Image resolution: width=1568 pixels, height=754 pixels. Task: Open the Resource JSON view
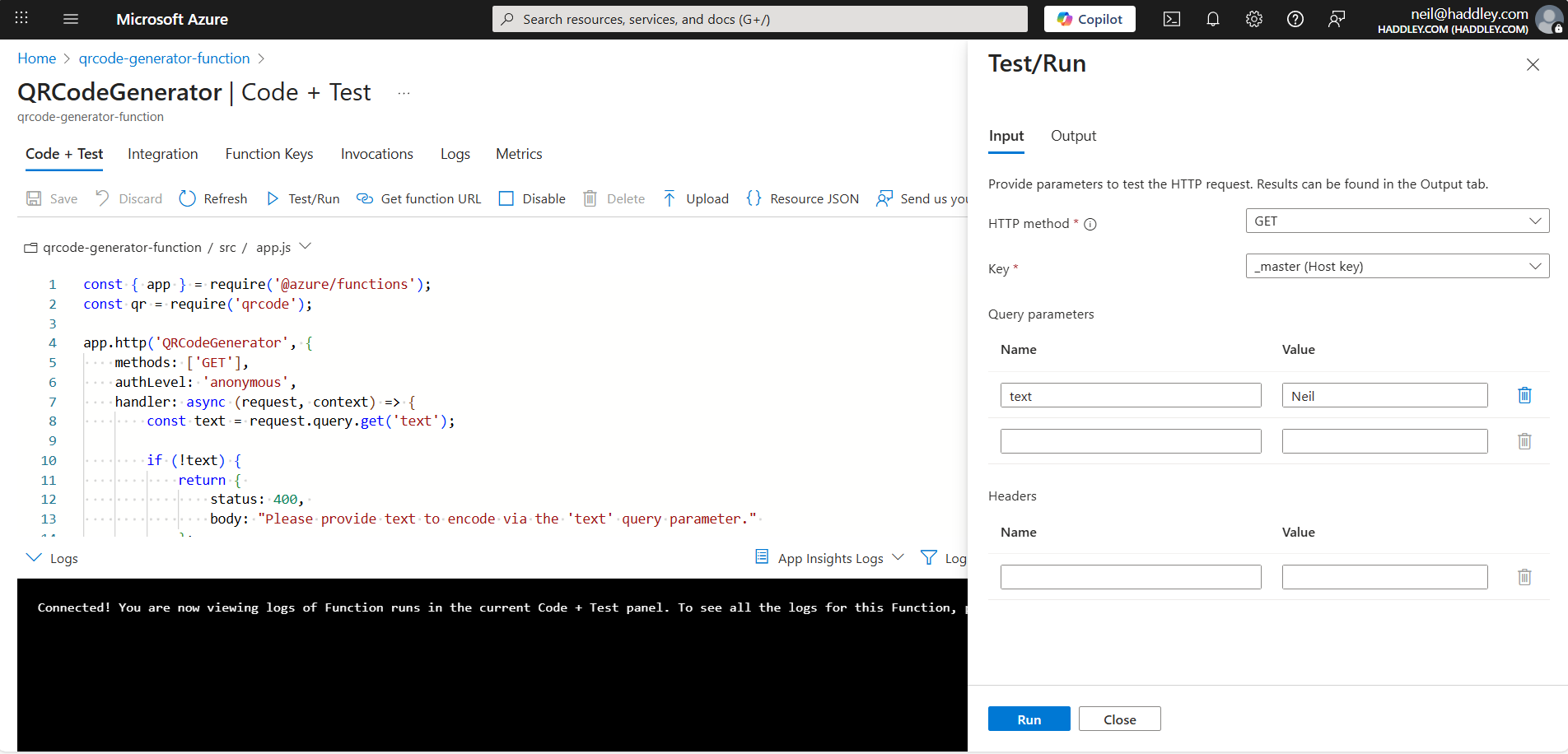[801, 198]
